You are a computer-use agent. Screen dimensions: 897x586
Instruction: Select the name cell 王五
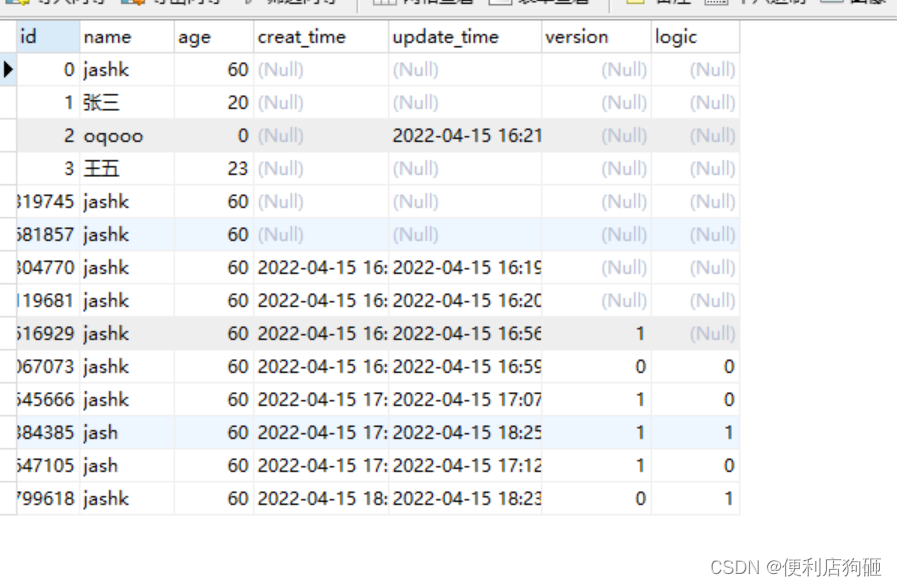127,169
